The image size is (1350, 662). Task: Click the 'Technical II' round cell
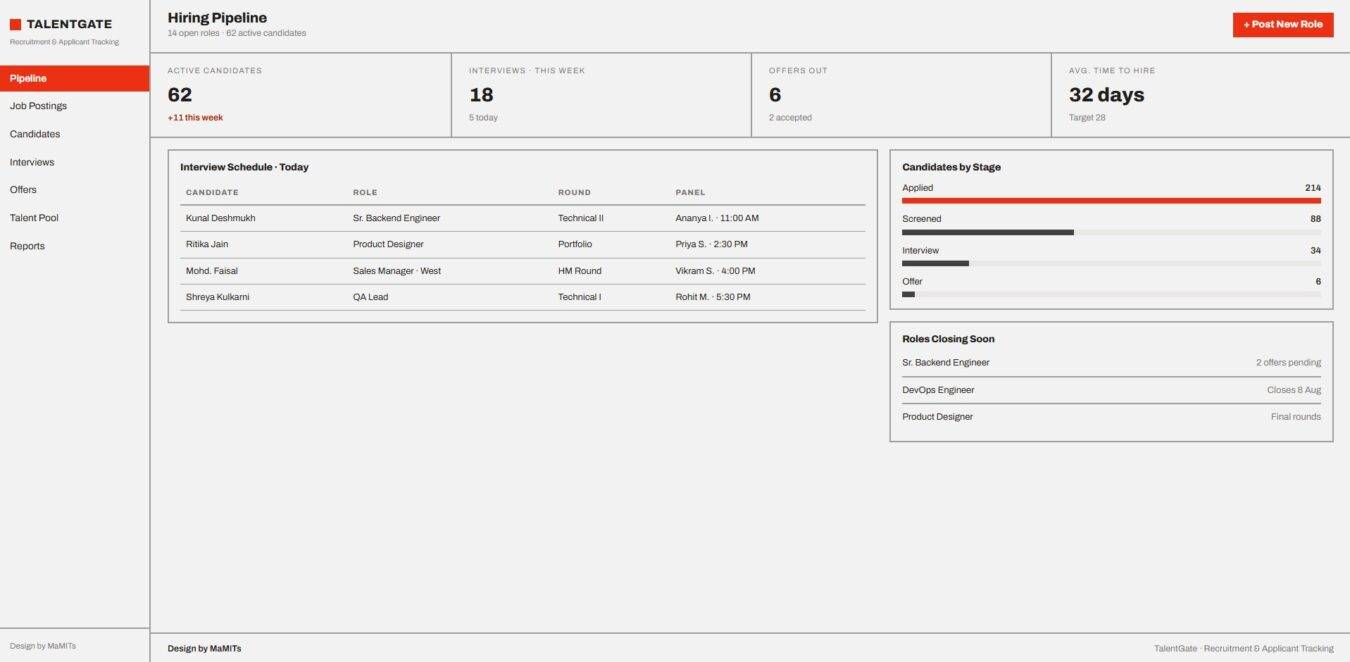click(581, 218)
